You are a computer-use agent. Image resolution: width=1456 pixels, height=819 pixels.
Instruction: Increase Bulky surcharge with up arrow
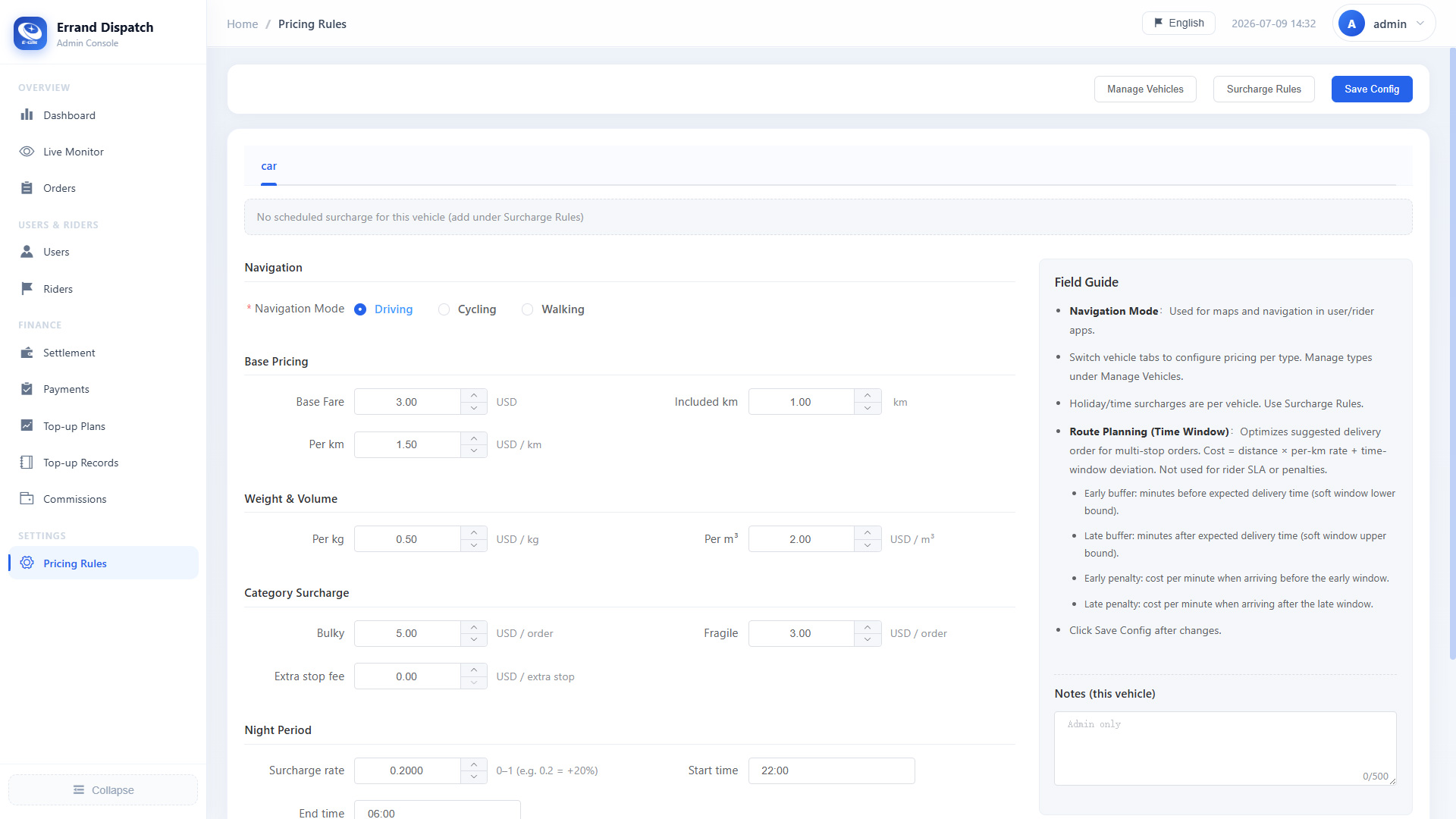tap(474, 627)
